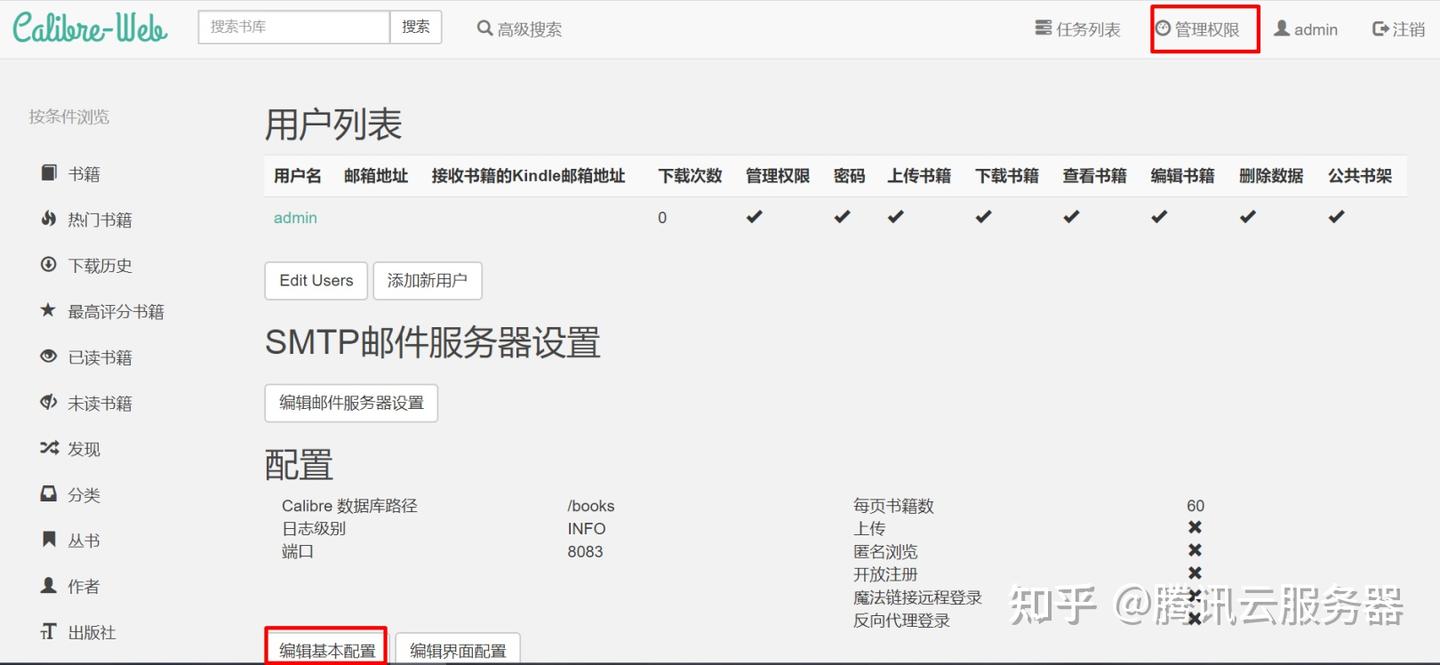Select the 书籍 book icon in sidebar
This screenshot has height=665, width=1440.
point(49,172)
